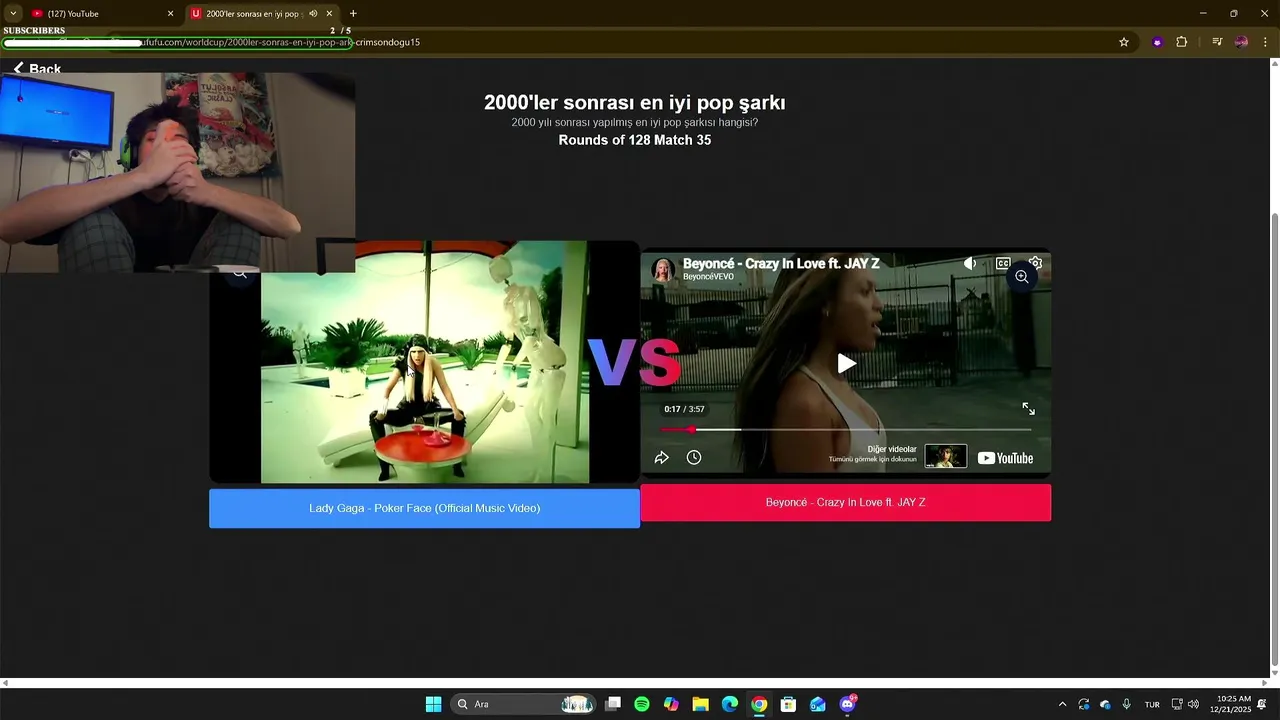Screen dimensions: 1280x720
Task: Open Task View on the taskbar
Action: [613, 704]
